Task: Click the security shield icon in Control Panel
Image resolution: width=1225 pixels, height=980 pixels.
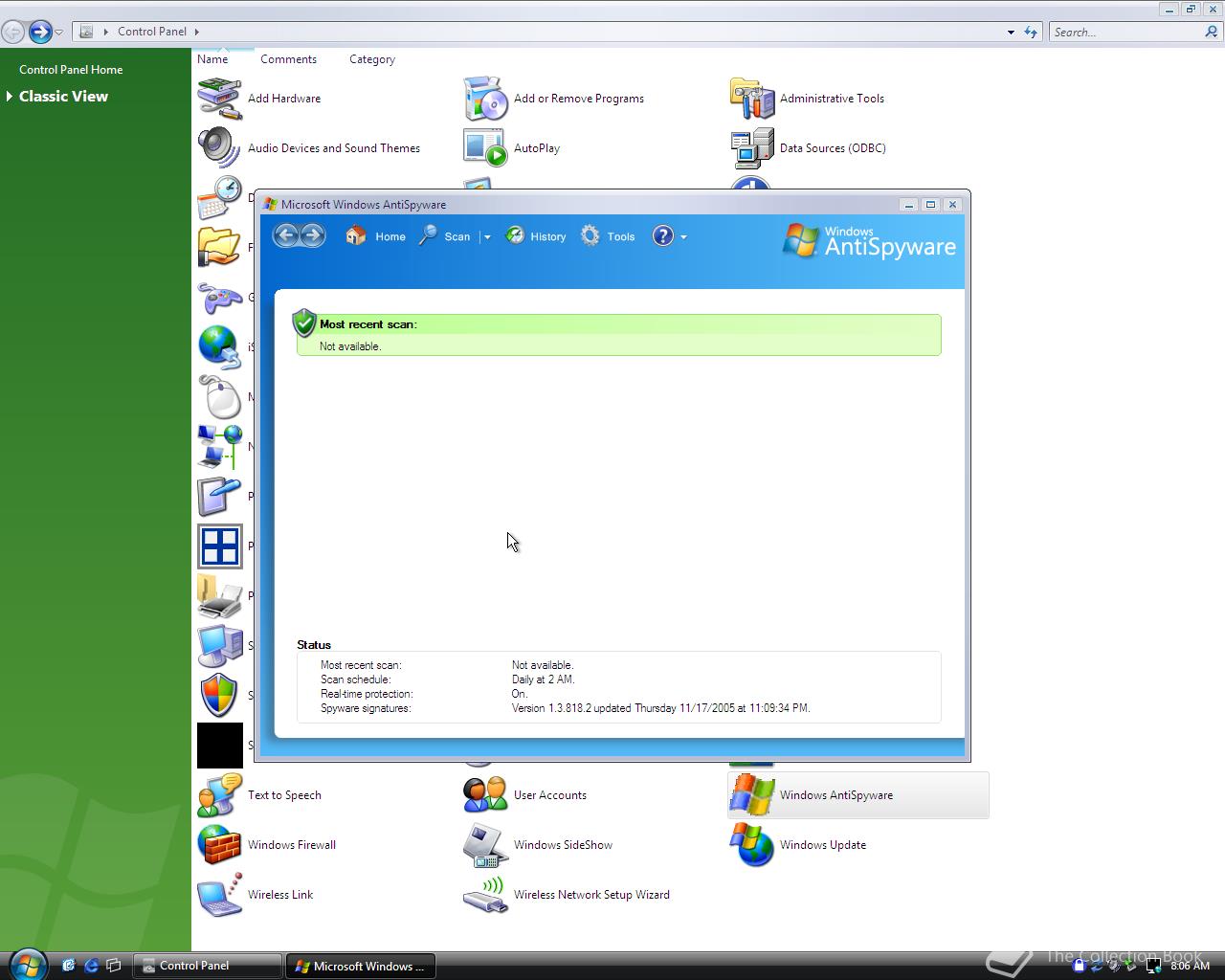Action: point(219,696)
